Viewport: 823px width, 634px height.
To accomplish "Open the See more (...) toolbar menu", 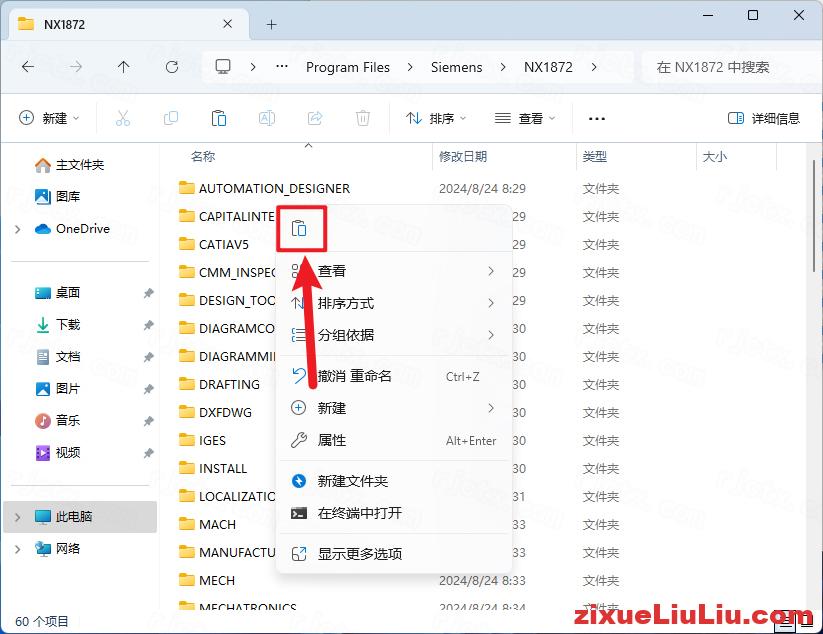I will (597, 118).
